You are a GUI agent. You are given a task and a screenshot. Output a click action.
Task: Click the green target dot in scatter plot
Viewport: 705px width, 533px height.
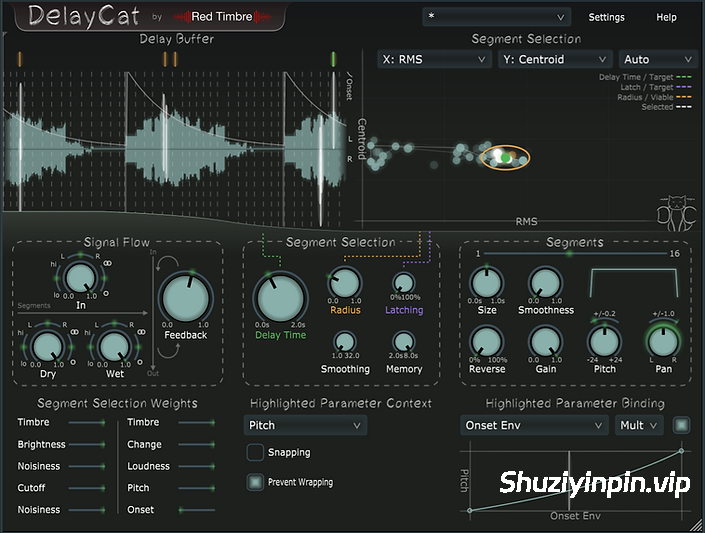tap(505, 158)
